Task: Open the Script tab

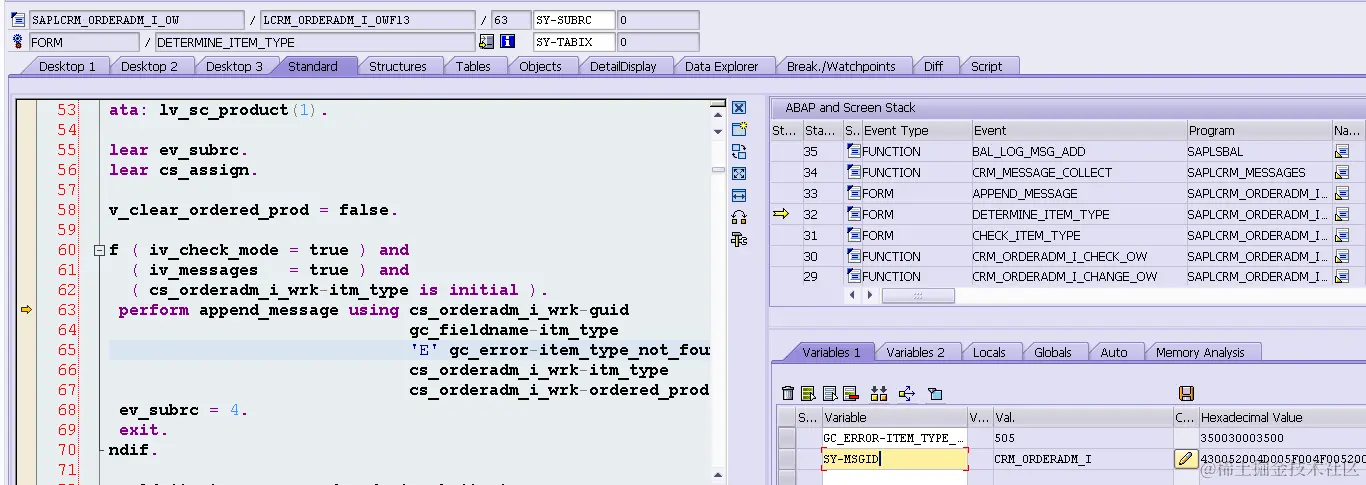Action: click(x=986, y=66)
